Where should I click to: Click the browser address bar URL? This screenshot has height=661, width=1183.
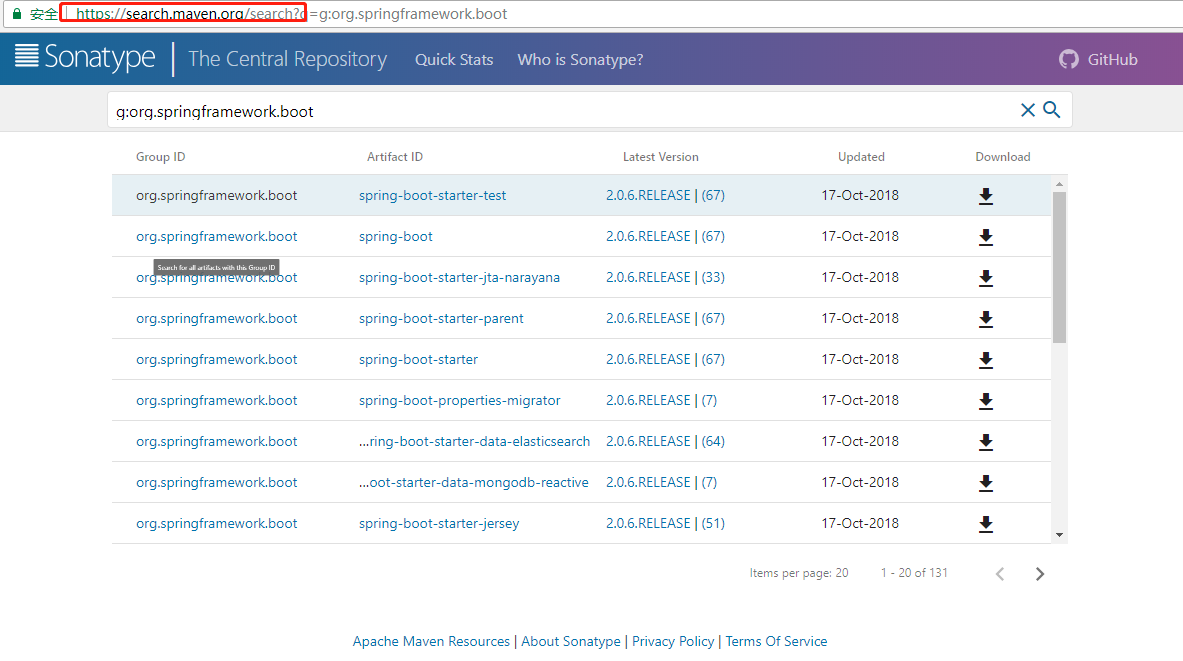coord(291,14)
